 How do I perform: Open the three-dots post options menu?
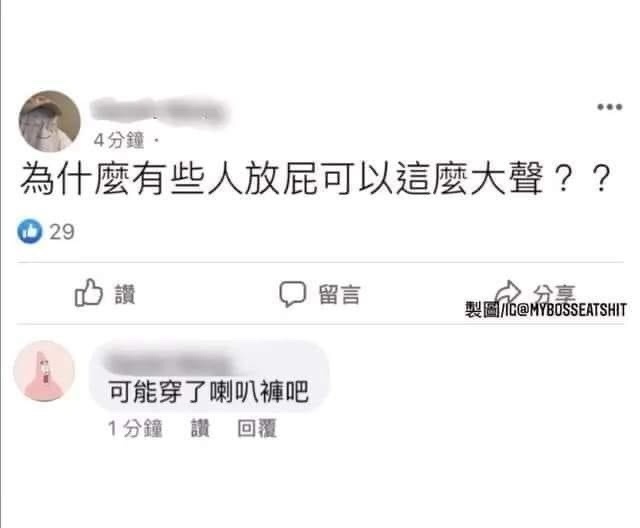pyautogui.click(x=610, y=107)
